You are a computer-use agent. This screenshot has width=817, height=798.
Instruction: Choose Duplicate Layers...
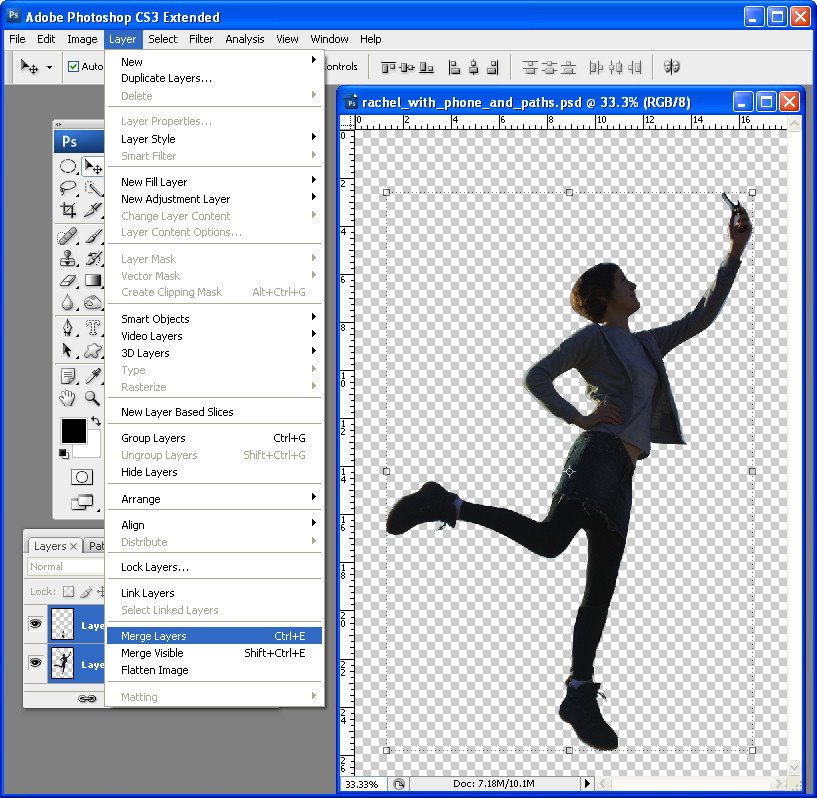(215, 78)
